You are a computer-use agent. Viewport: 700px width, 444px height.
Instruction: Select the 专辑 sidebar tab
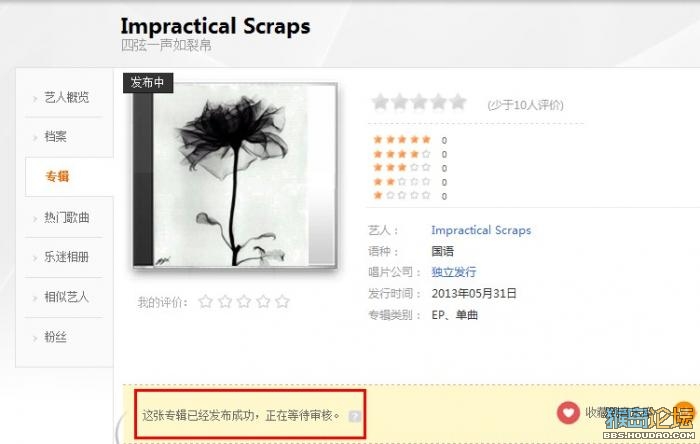58,176
